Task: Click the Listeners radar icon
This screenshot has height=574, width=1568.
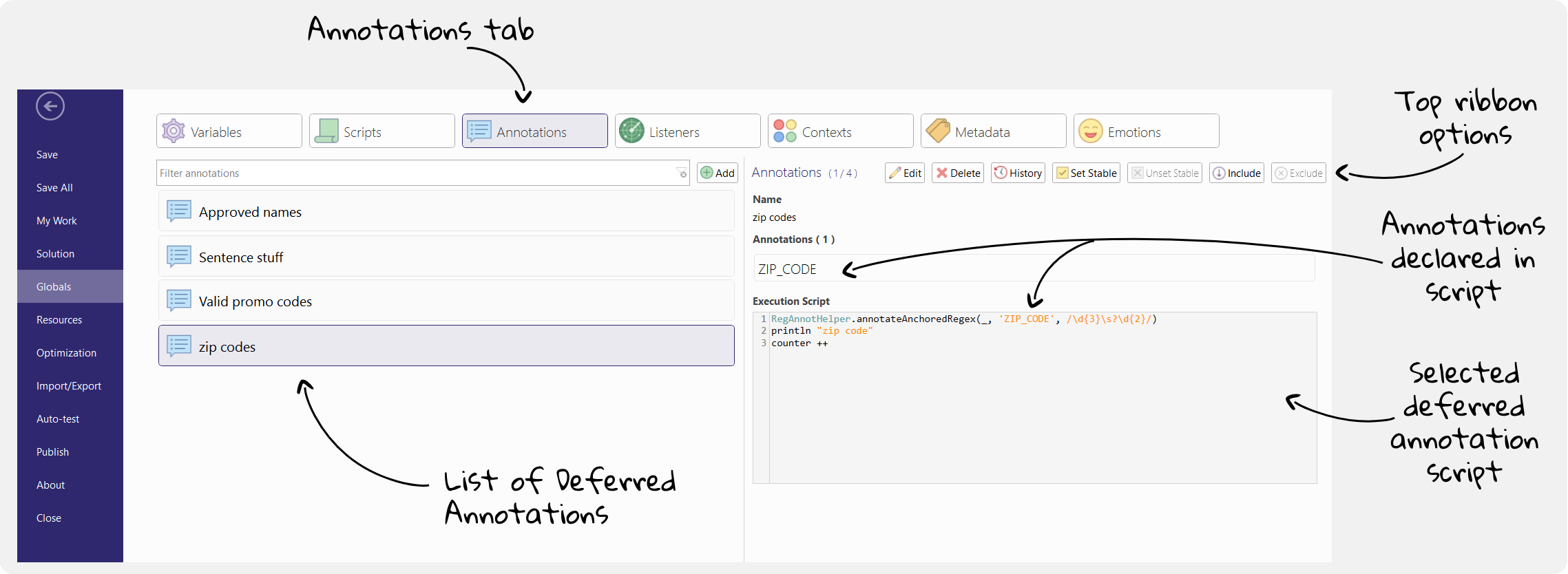Action: tap(631, 131)
